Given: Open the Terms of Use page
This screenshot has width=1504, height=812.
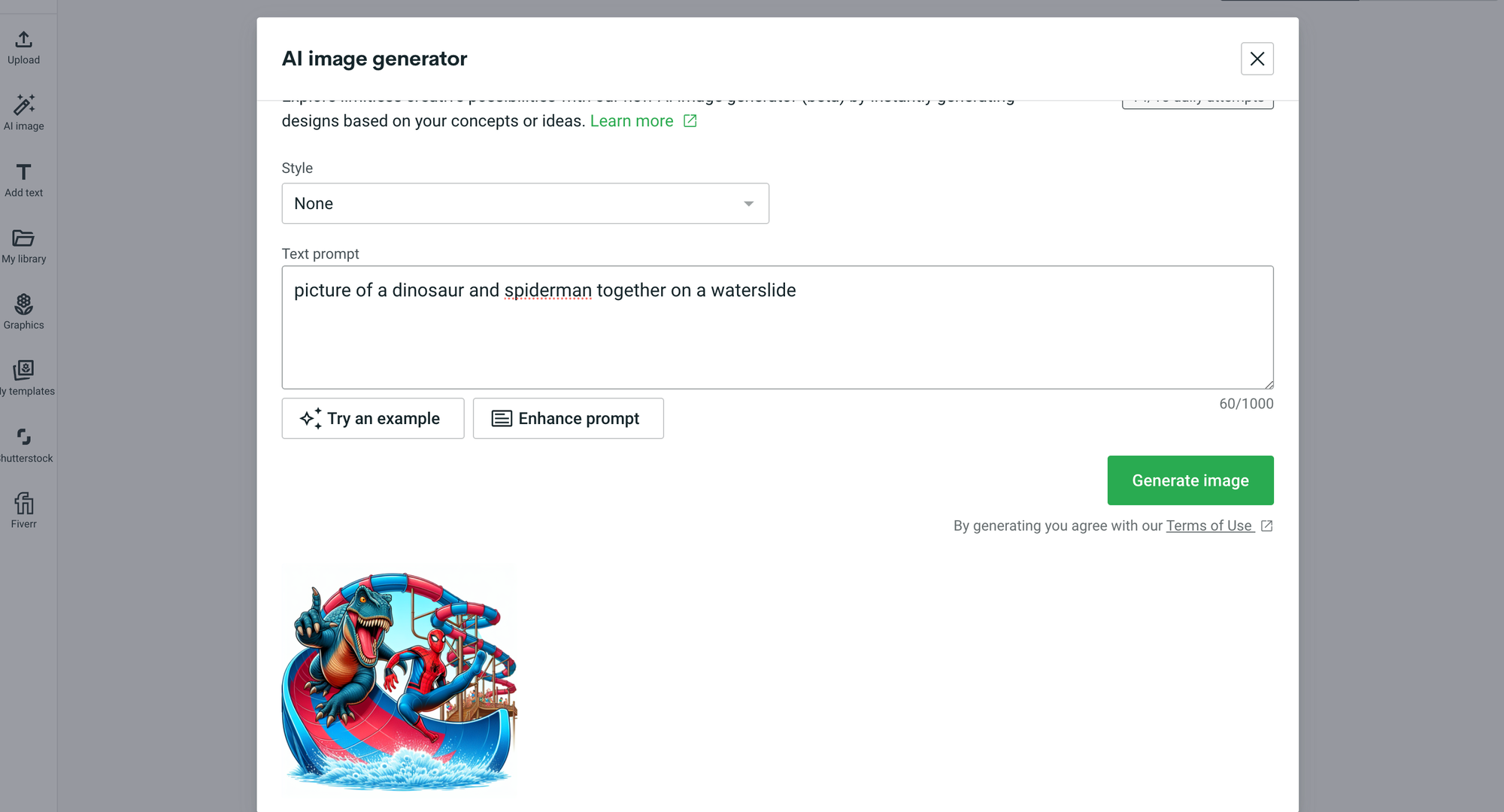Looking at the screenshot, I should coord(1208,526).
